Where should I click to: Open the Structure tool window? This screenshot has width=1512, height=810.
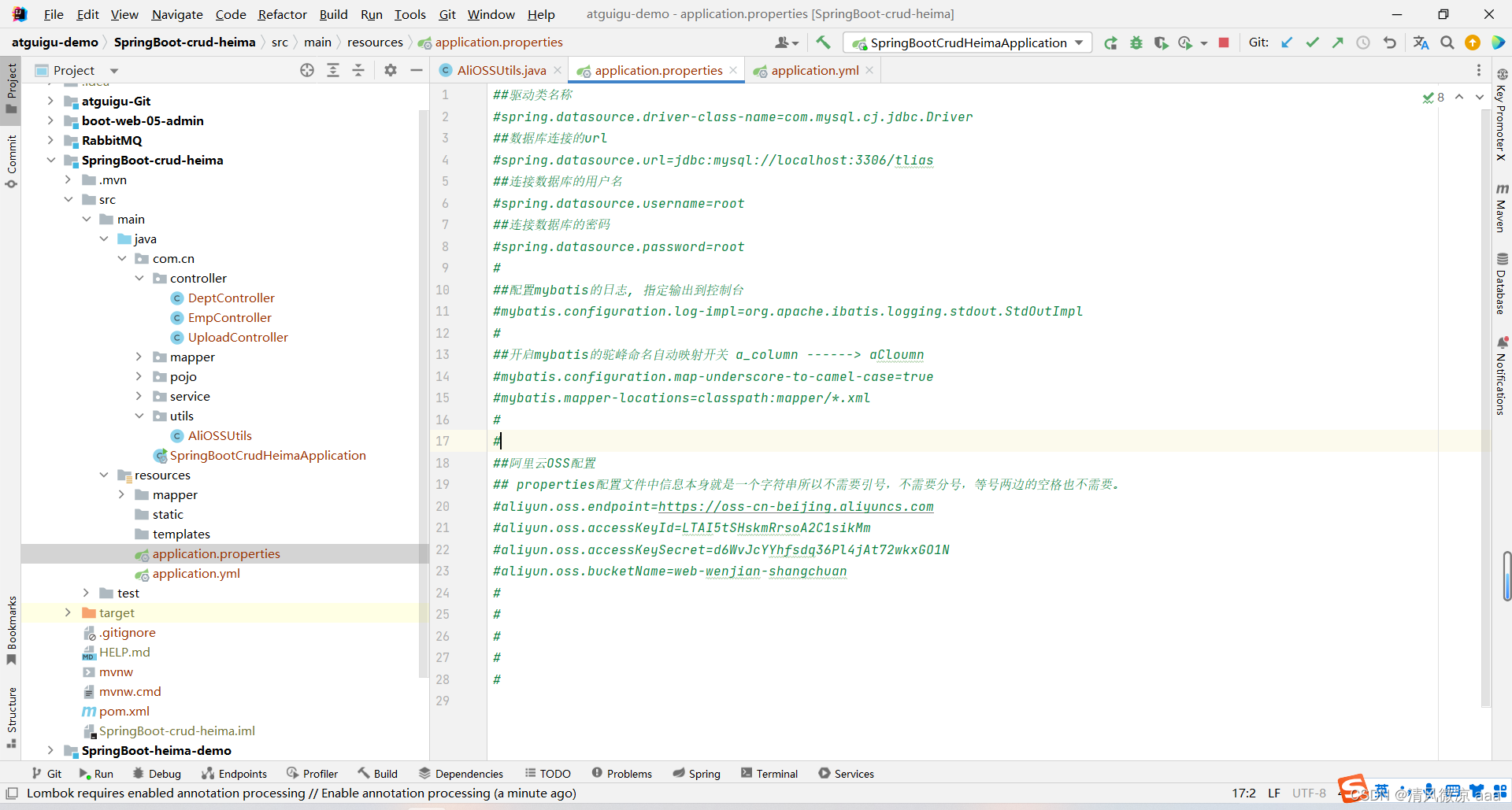[11, 717]
